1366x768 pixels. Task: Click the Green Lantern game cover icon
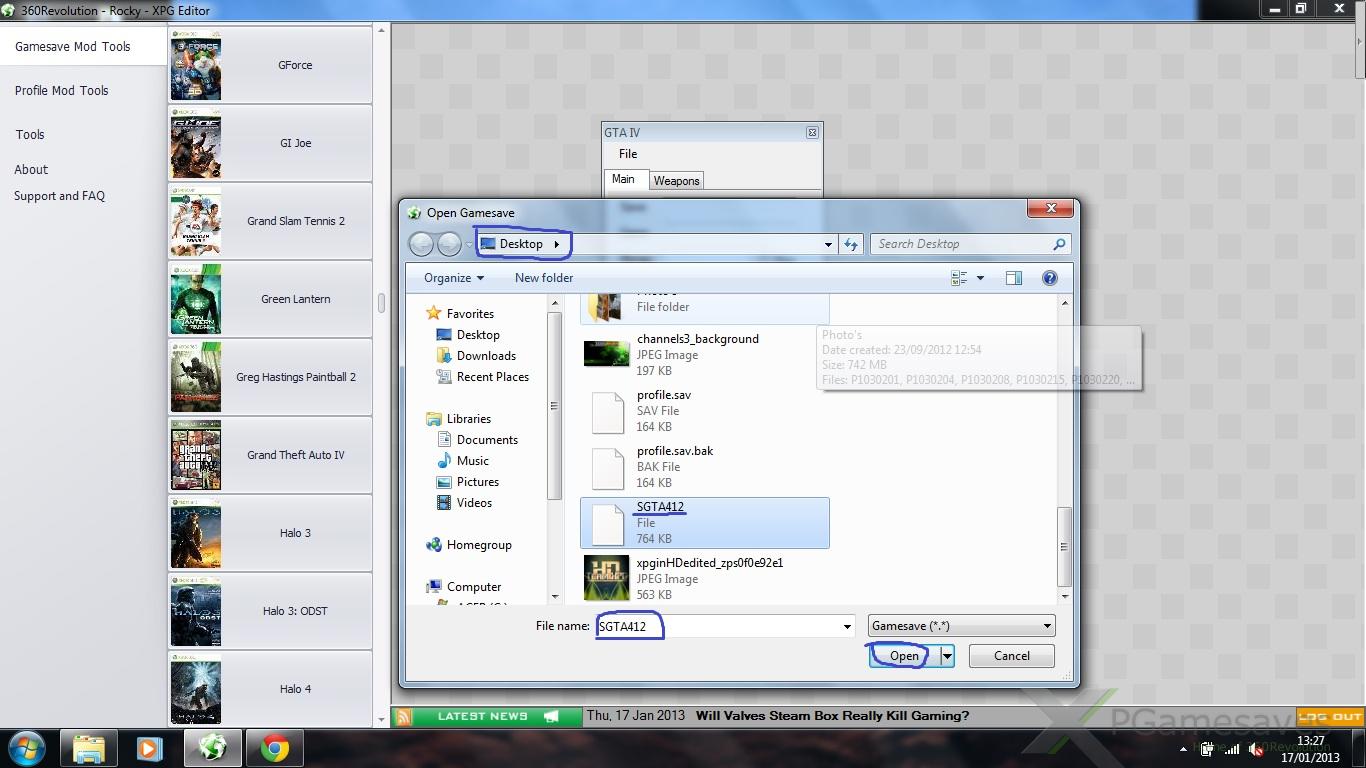(195, 299)
